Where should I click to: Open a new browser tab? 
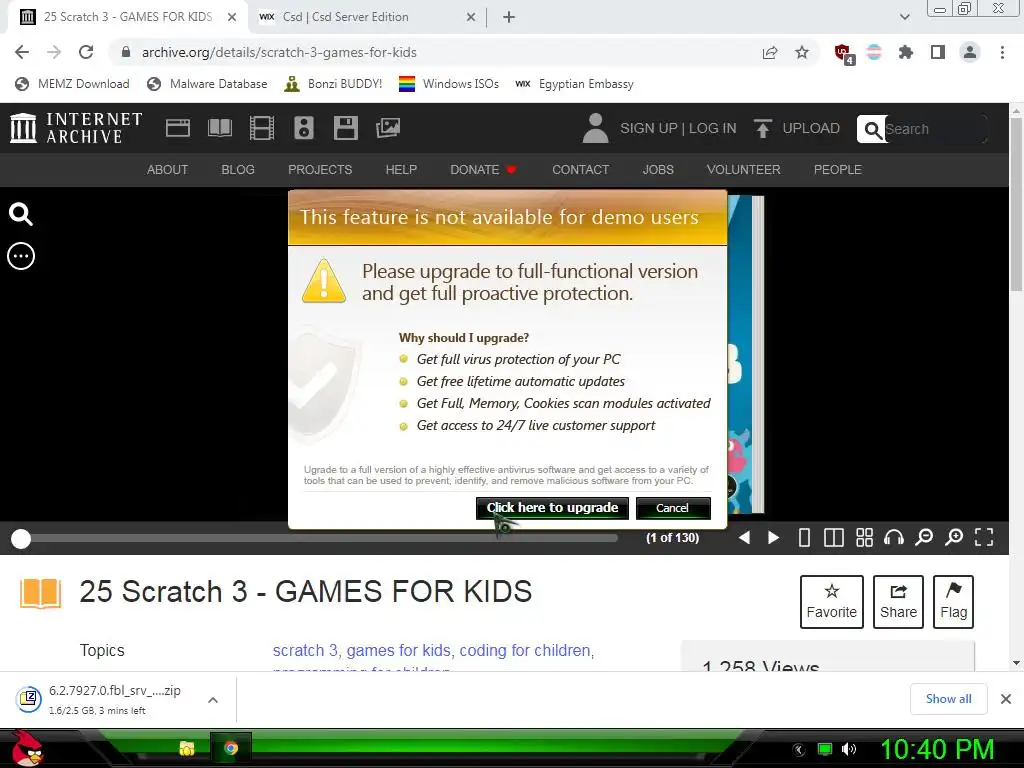[x=509, y=17]
